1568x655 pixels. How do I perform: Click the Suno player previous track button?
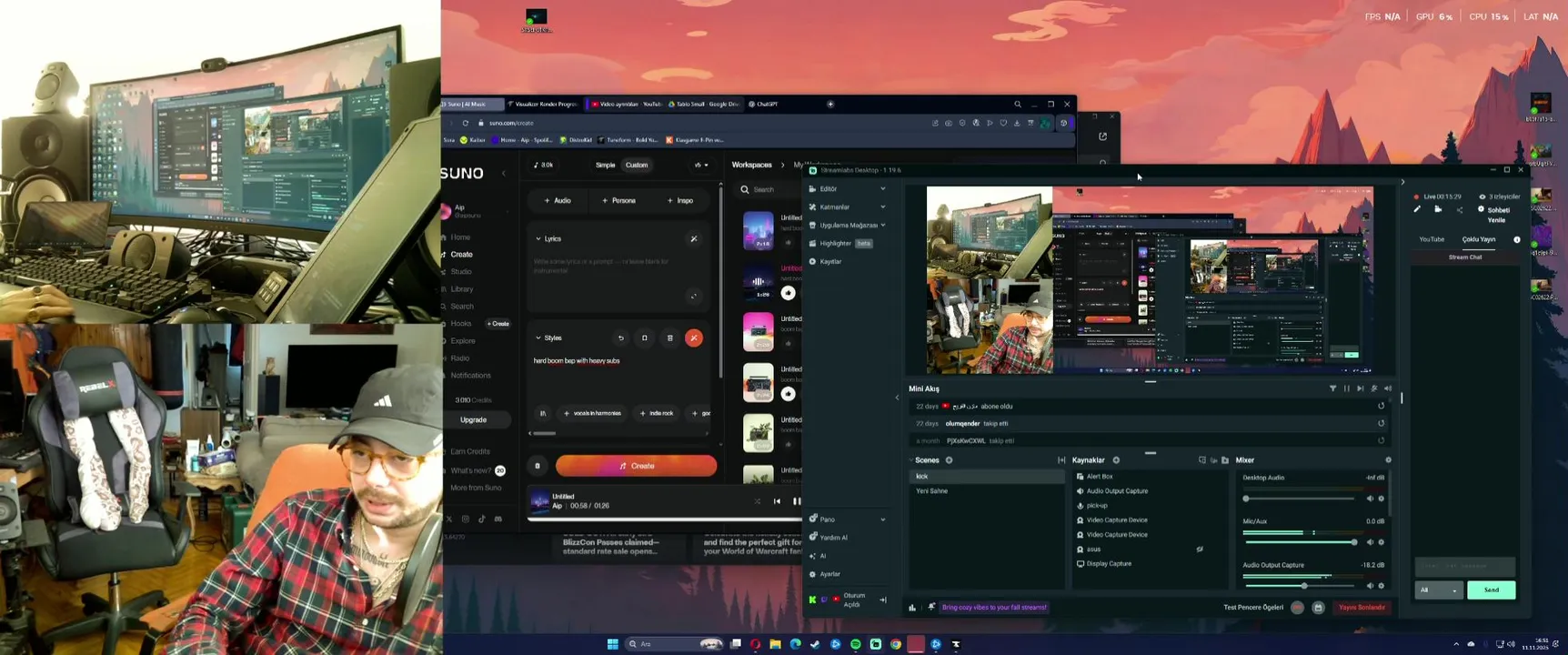point(777,501)
